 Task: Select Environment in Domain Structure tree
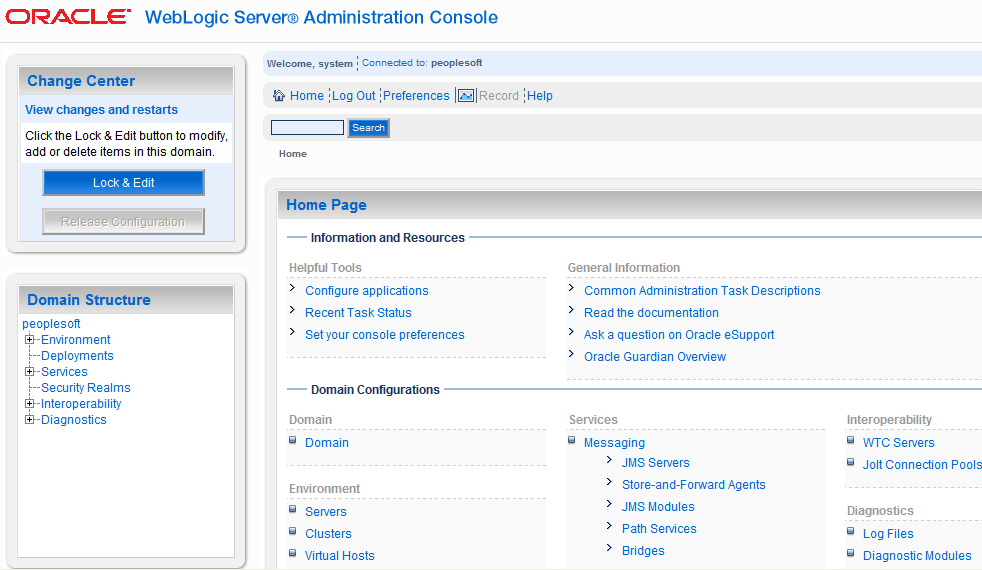pyautogui.click(x=76, y=339)
